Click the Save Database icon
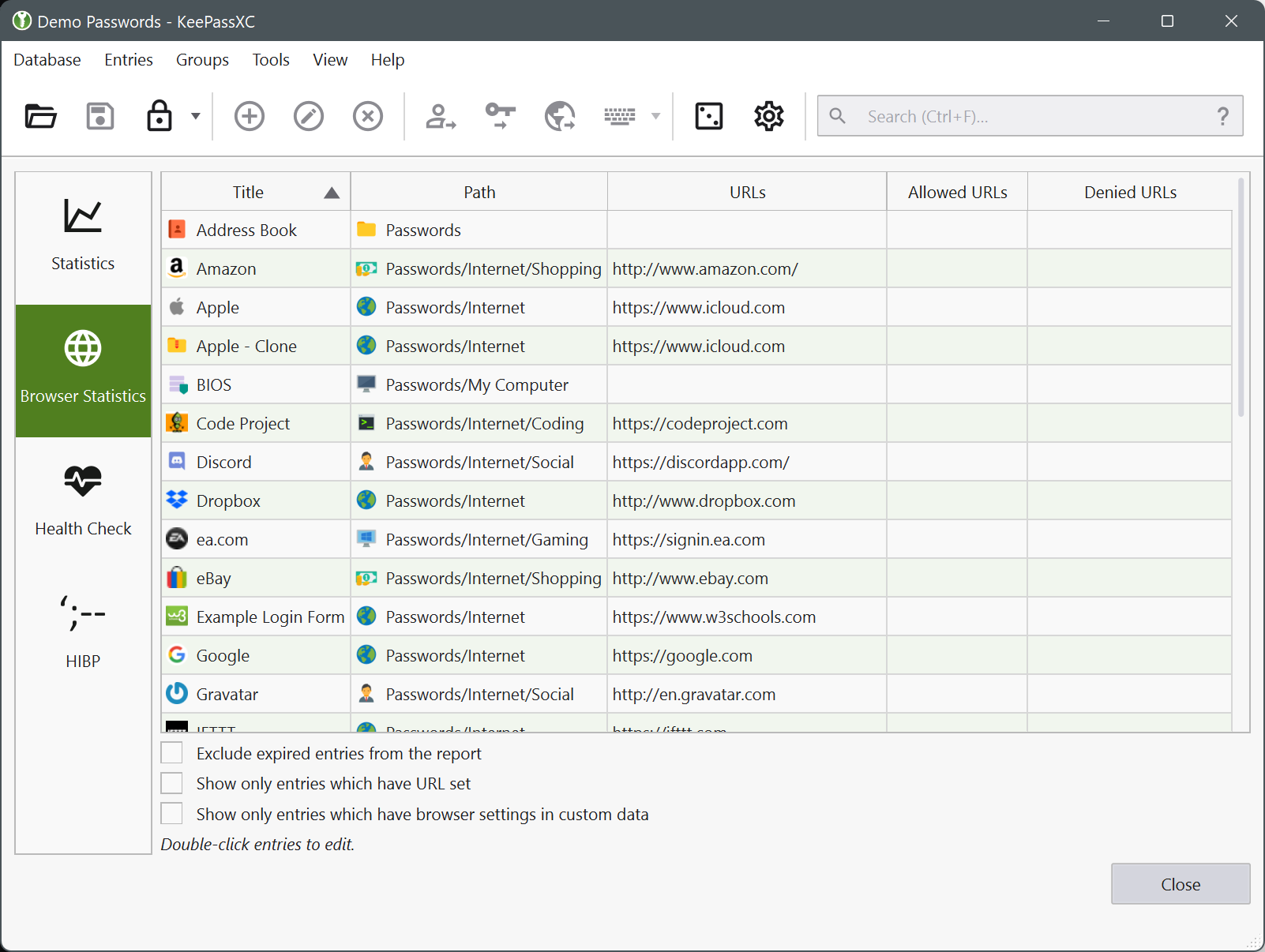The width and height of the screenshot is (1265, 952). [100, 117]
